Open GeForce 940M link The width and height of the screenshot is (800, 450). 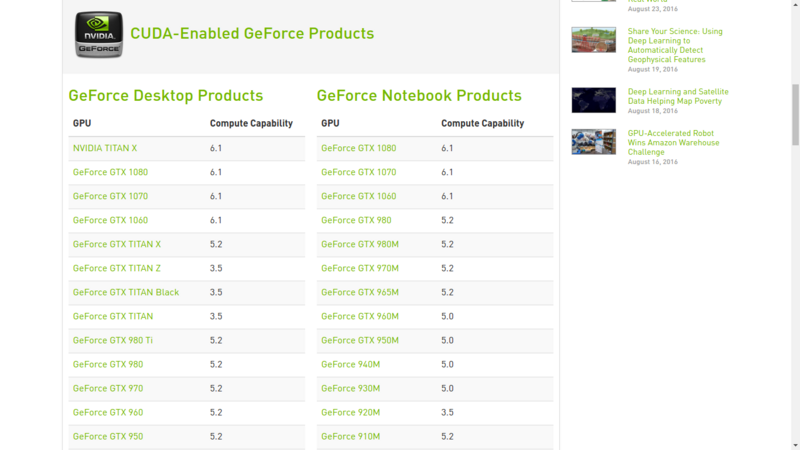coord(351,364)
